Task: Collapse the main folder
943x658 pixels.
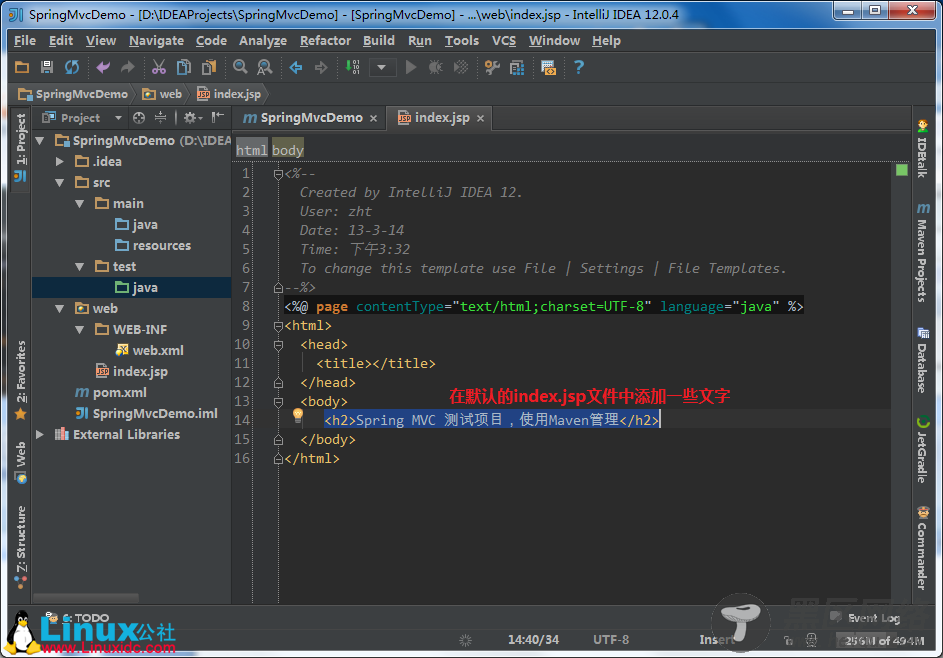Action: click(79, 204)
